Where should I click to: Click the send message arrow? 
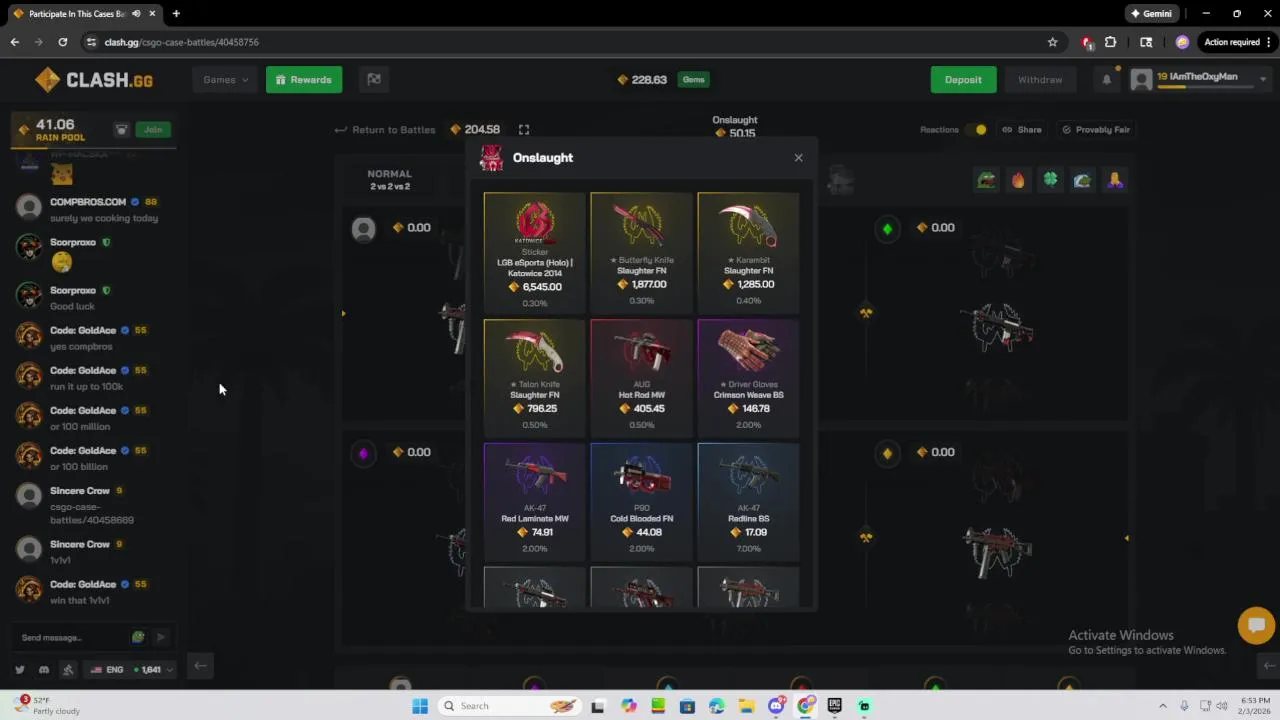pos(160,637)
